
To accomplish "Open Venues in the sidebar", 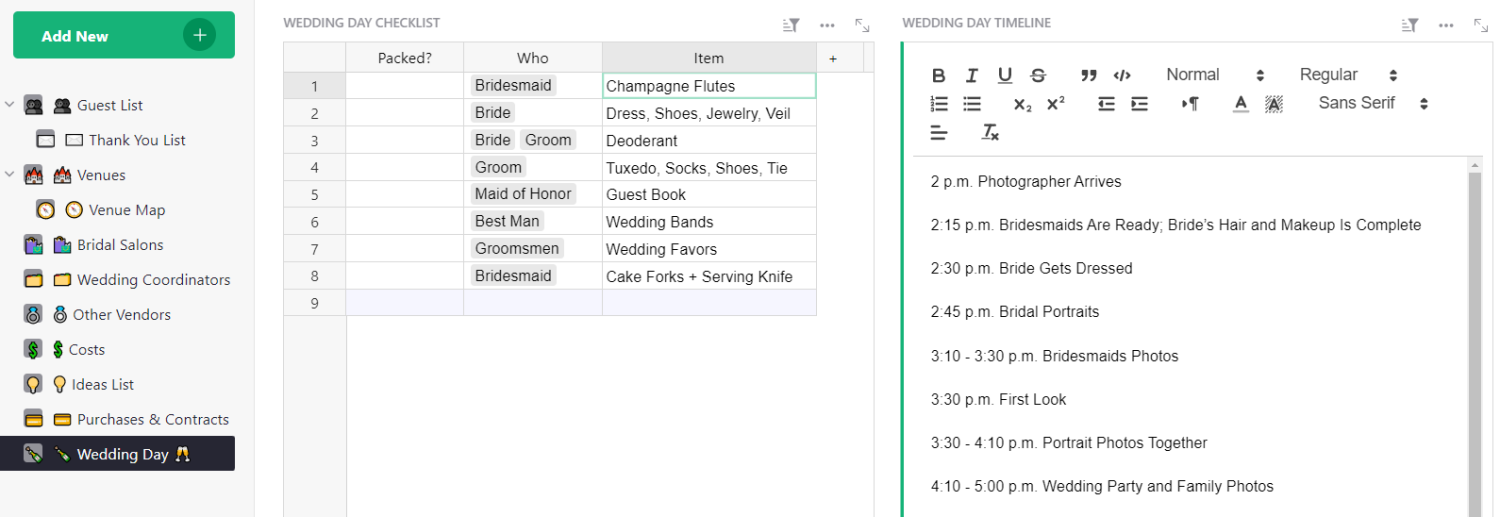I will tap(101, 175).
